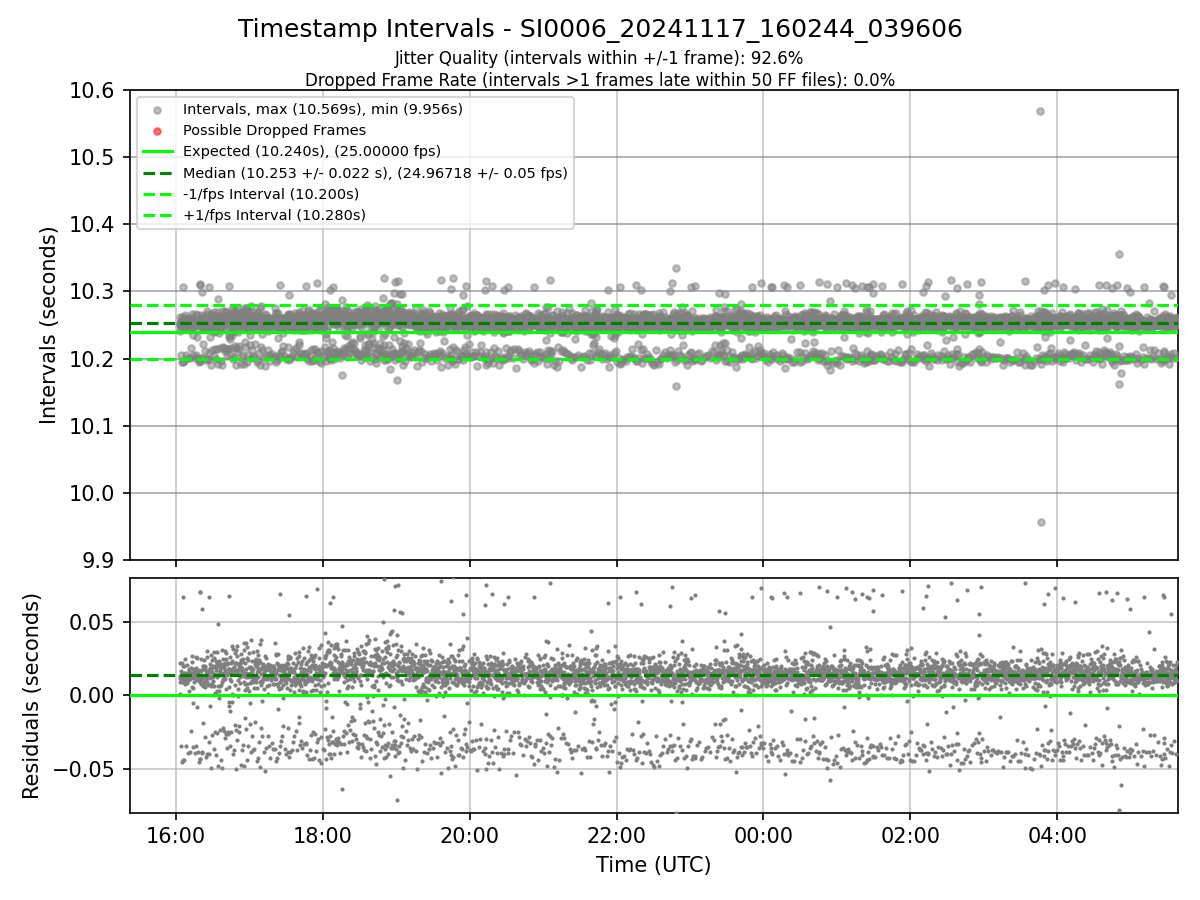The height and width of the screenshot is (900, 1200).
Task: Select the 'Dropped Frame Rate' subtitle line
Action: [x=600, y=80]
